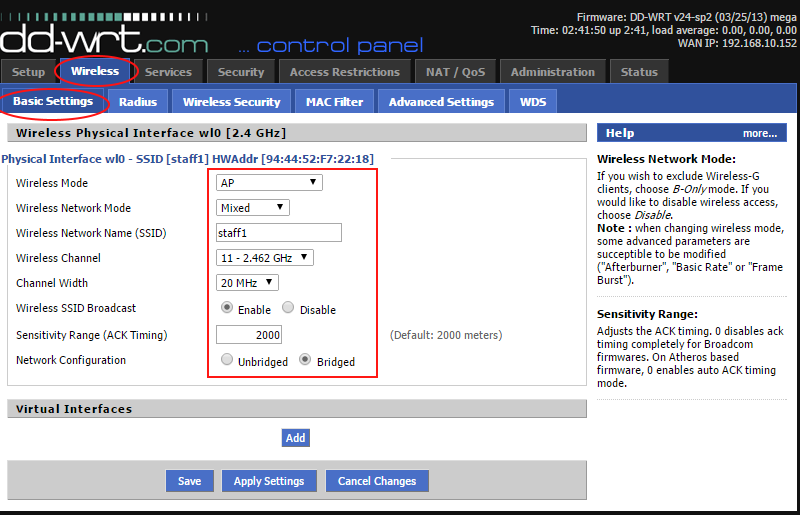Select Disable for Wireless SSID Broadcast
Screen dimensions: 800x515
(288, 308)
